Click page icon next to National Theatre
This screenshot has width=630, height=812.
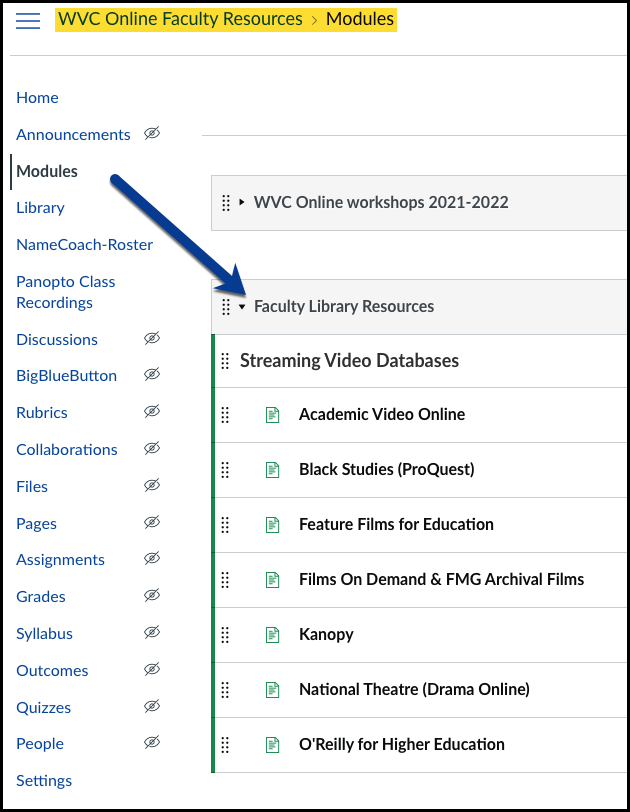point(272,690)
